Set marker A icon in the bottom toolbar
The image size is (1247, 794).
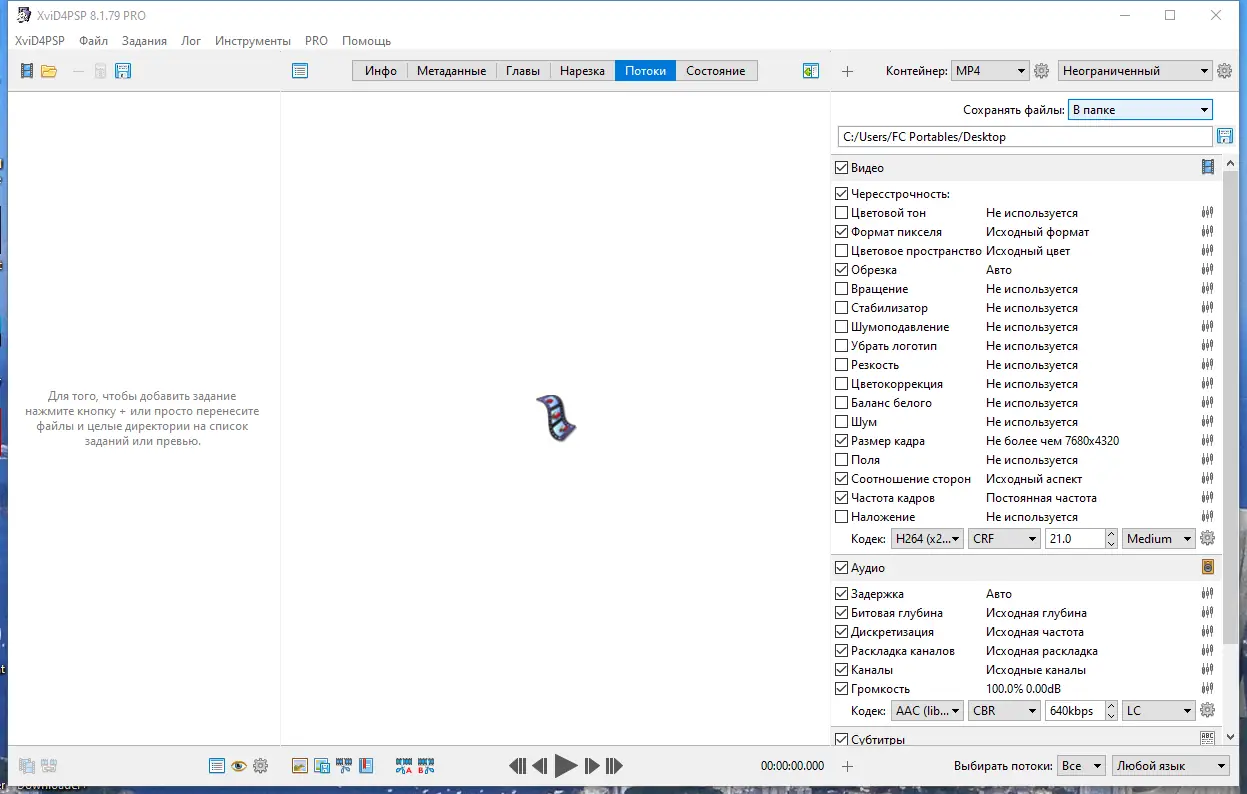pos(404,766)
